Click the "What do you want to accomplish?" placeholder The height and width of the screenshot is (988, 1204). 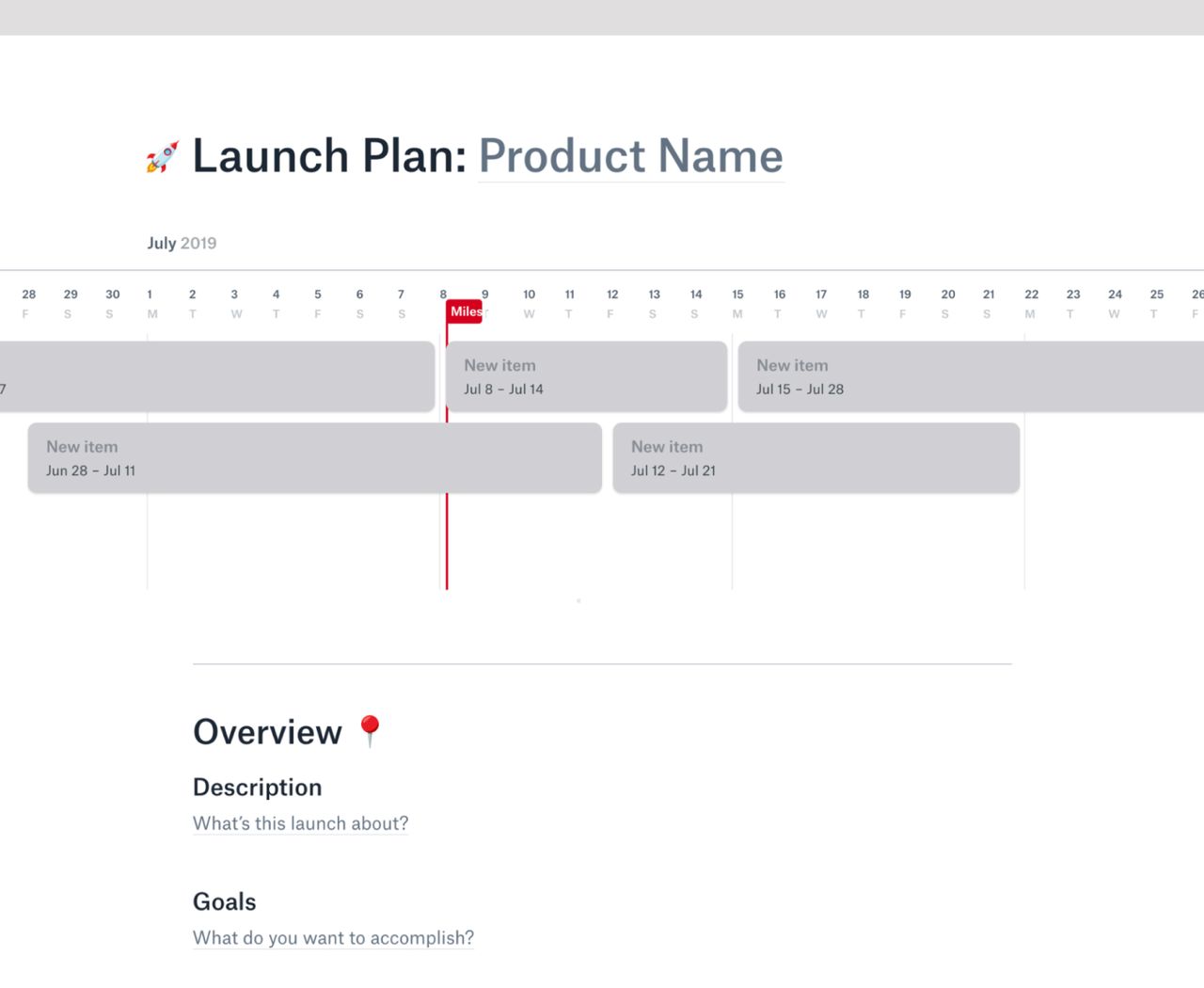click(x=333, y=938)
